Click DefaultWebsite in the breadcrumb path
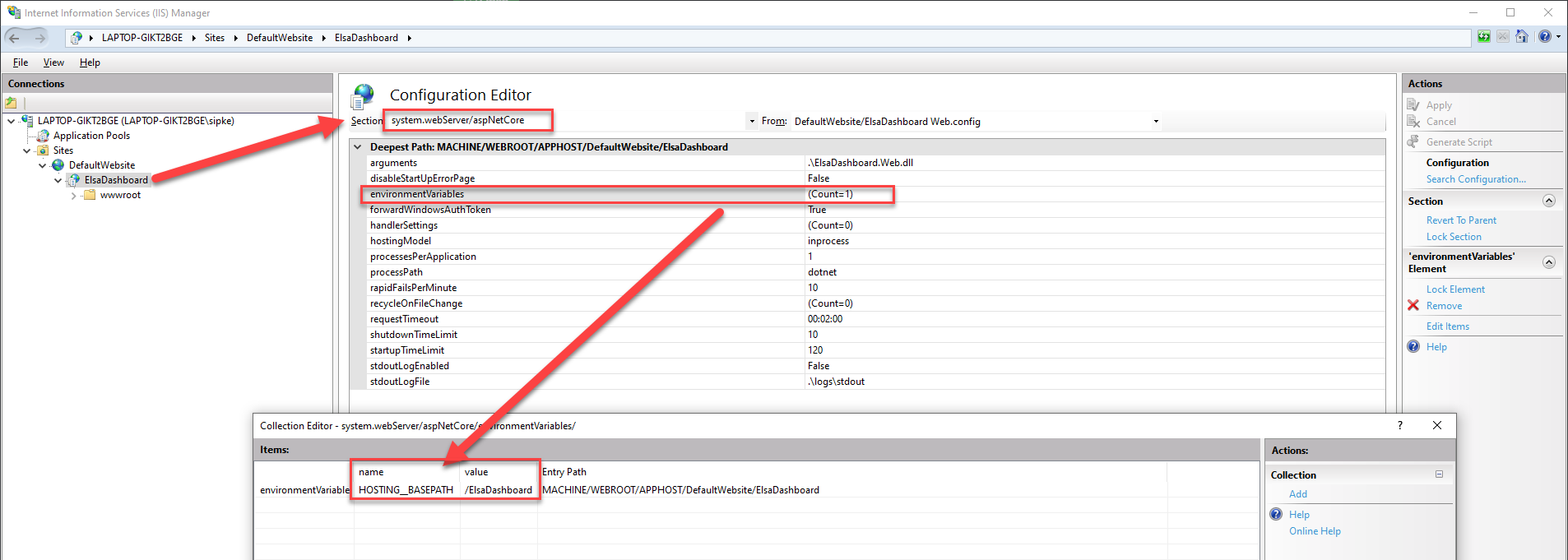The height and width of the screenshot is (560, 1568). 280,38
